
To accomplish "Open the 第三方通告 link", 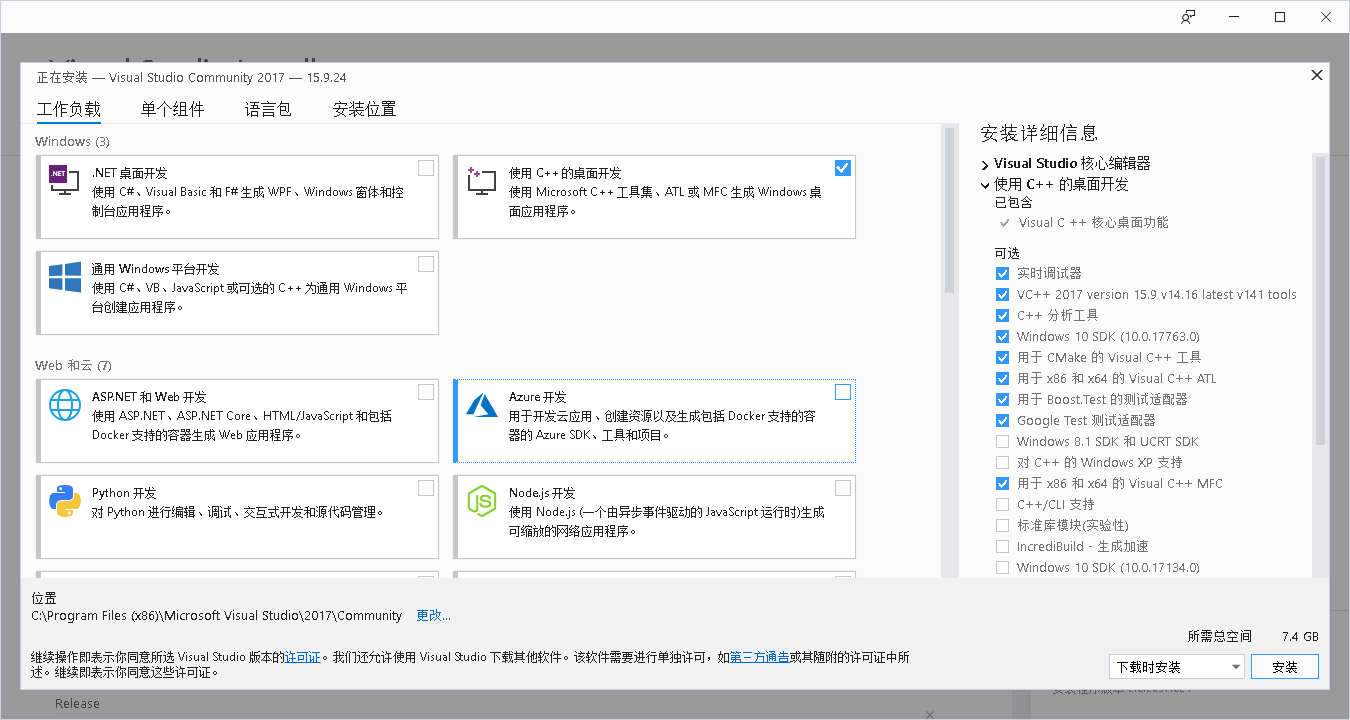I will tap(760, 657).
